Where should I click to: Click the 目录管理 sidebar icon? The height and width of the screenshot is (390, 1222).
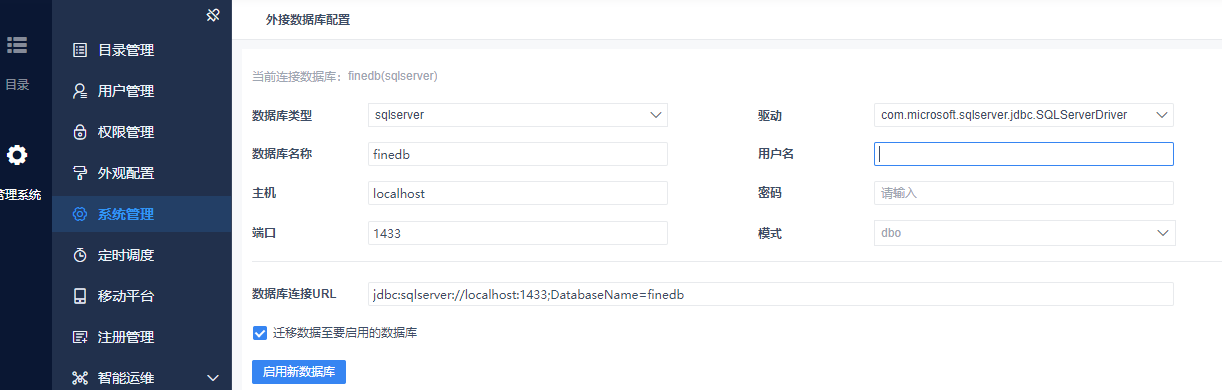tap(80, 50)
